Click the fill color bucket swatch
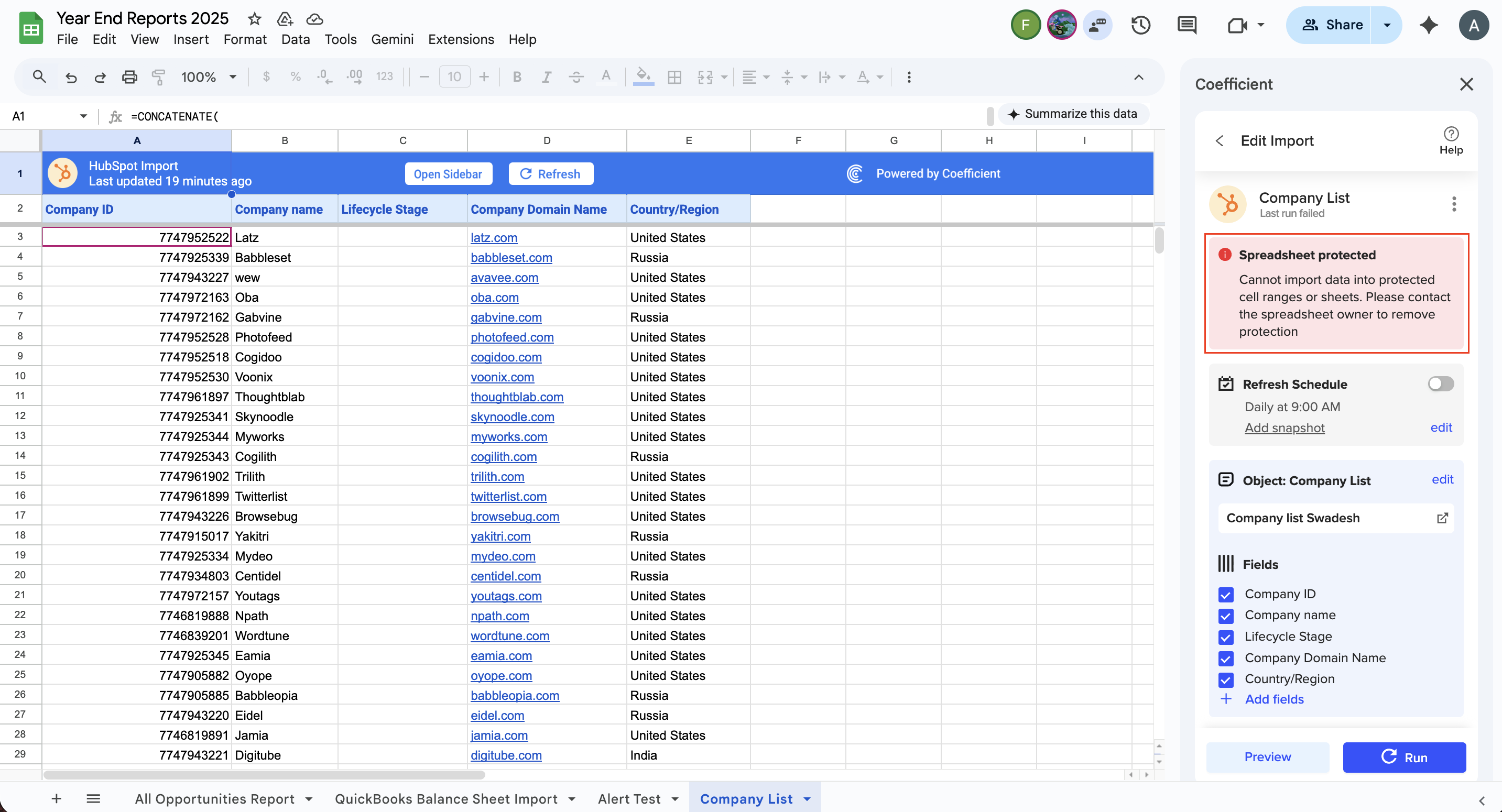 click(643, 77)
